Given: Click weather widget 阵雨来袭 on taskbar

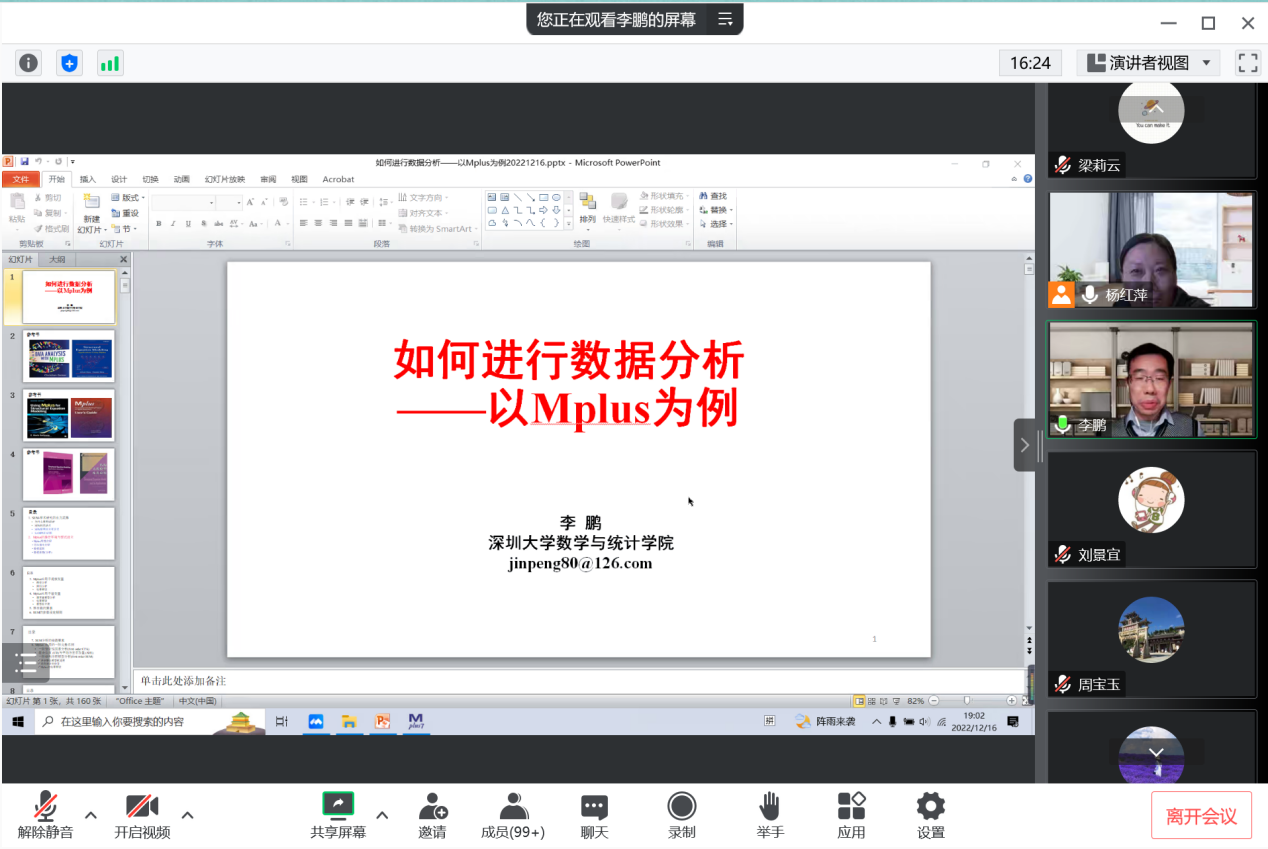Looking at the screenshot, I should click(826, 721).
